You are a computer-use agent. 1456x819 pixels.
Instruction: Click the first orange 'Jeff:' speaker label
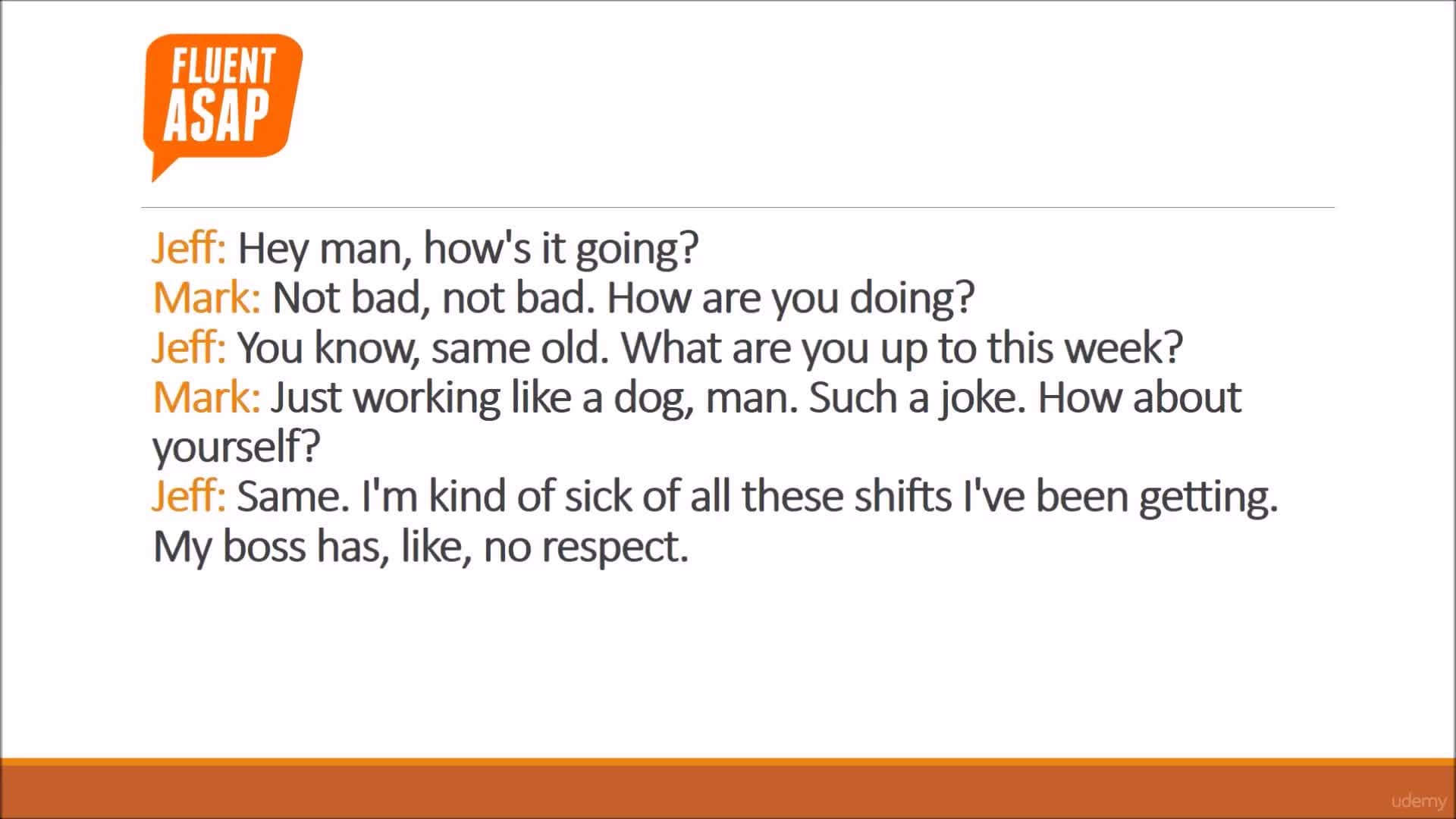tap(189, 249)
